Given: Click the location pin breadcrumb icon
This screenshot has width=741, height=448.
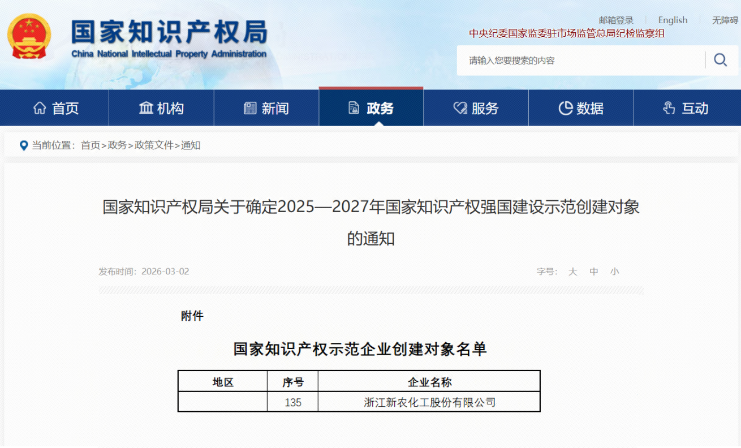Looking at the screenshot, I should click(x=24, y=146).
